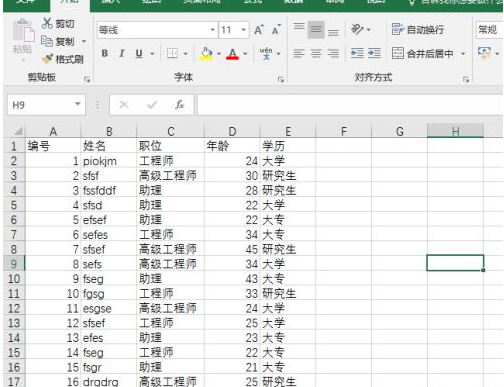Toggle Italic formatting

122,53
